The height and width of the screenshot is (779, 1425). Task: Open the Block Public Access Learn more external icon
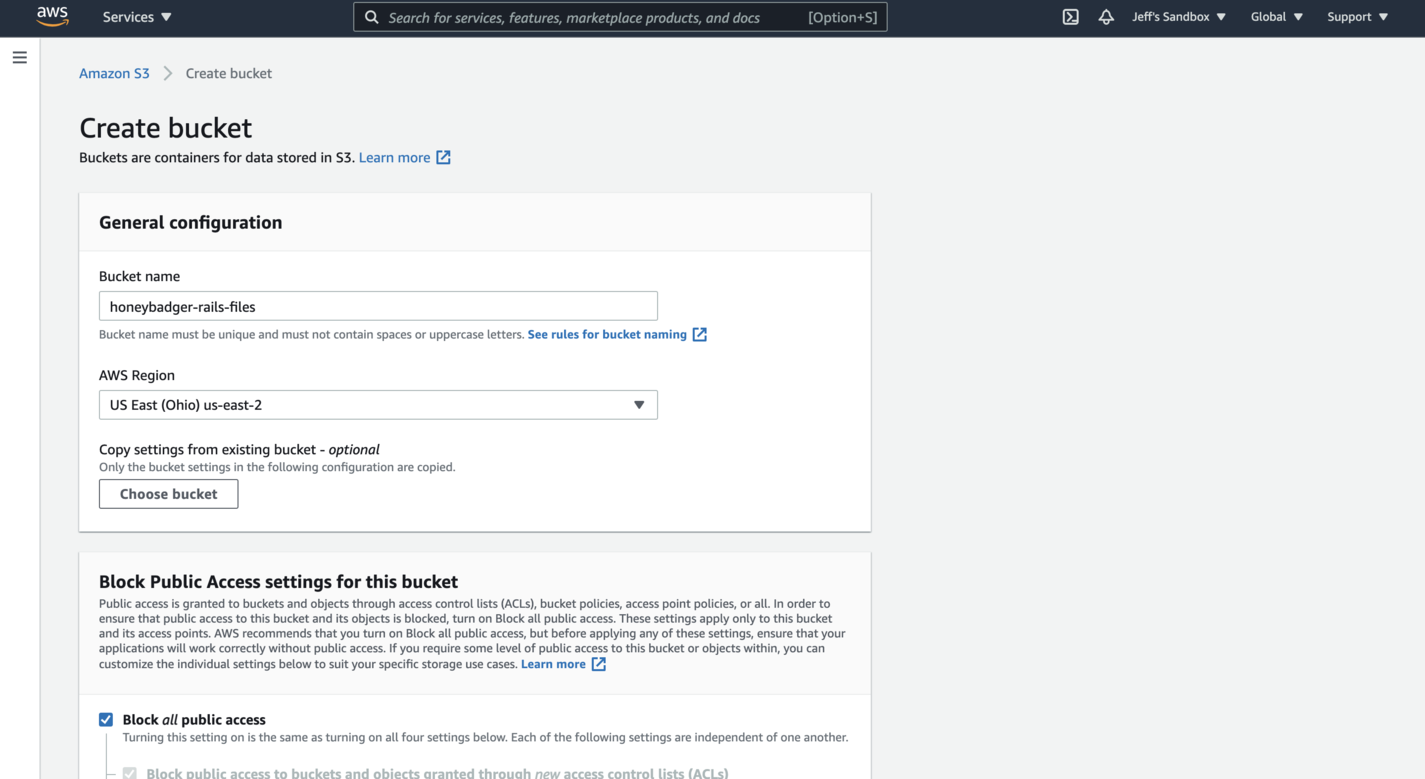[x=600, y=663]
